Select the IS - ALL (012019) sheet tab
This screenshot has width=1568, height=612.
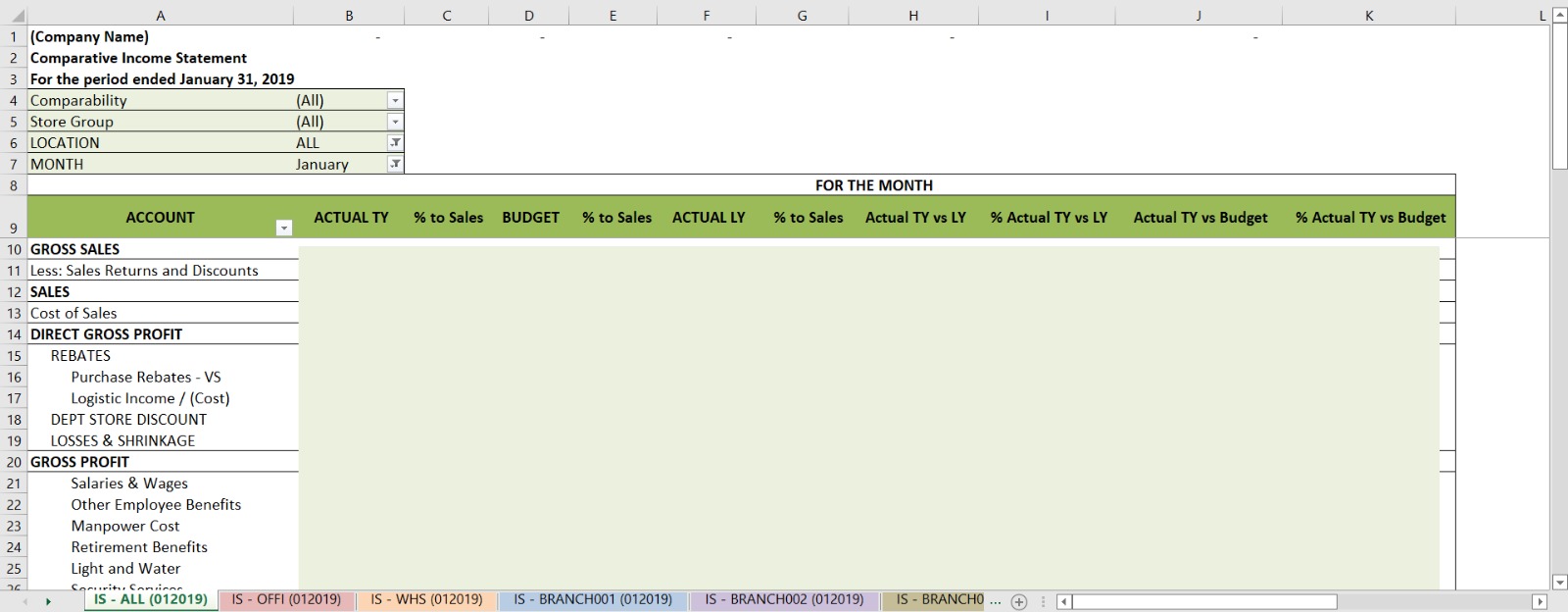[151, 599]
